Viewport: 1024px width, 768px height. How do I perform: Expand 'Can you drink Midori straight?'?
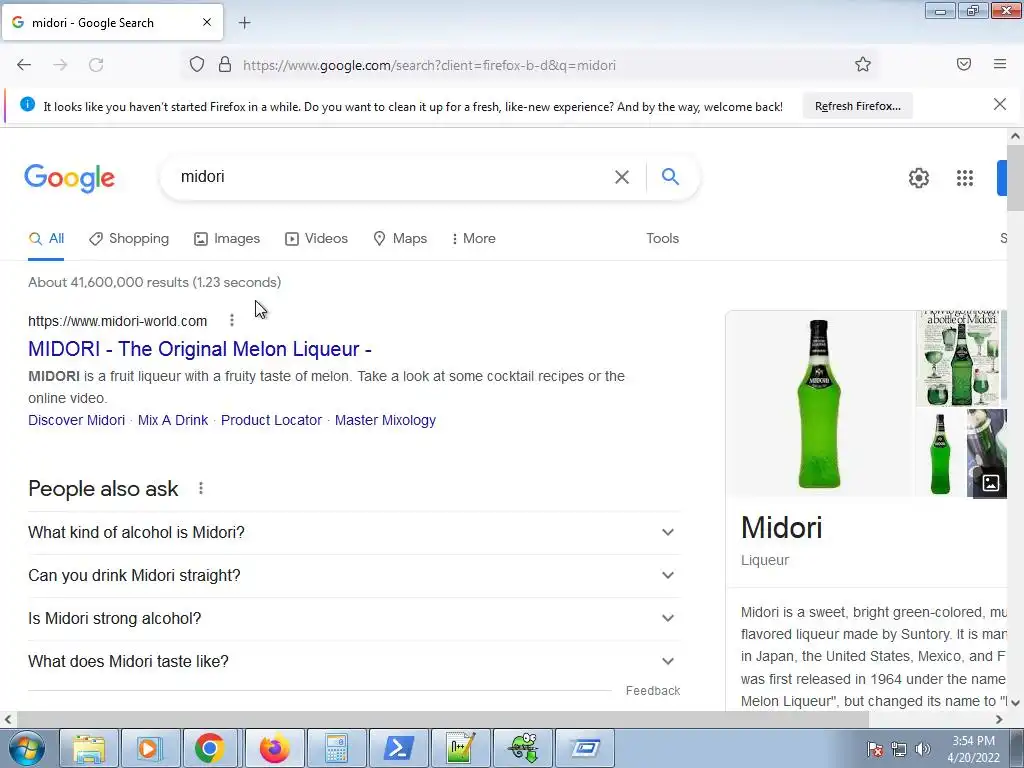[x=354, y=576]
